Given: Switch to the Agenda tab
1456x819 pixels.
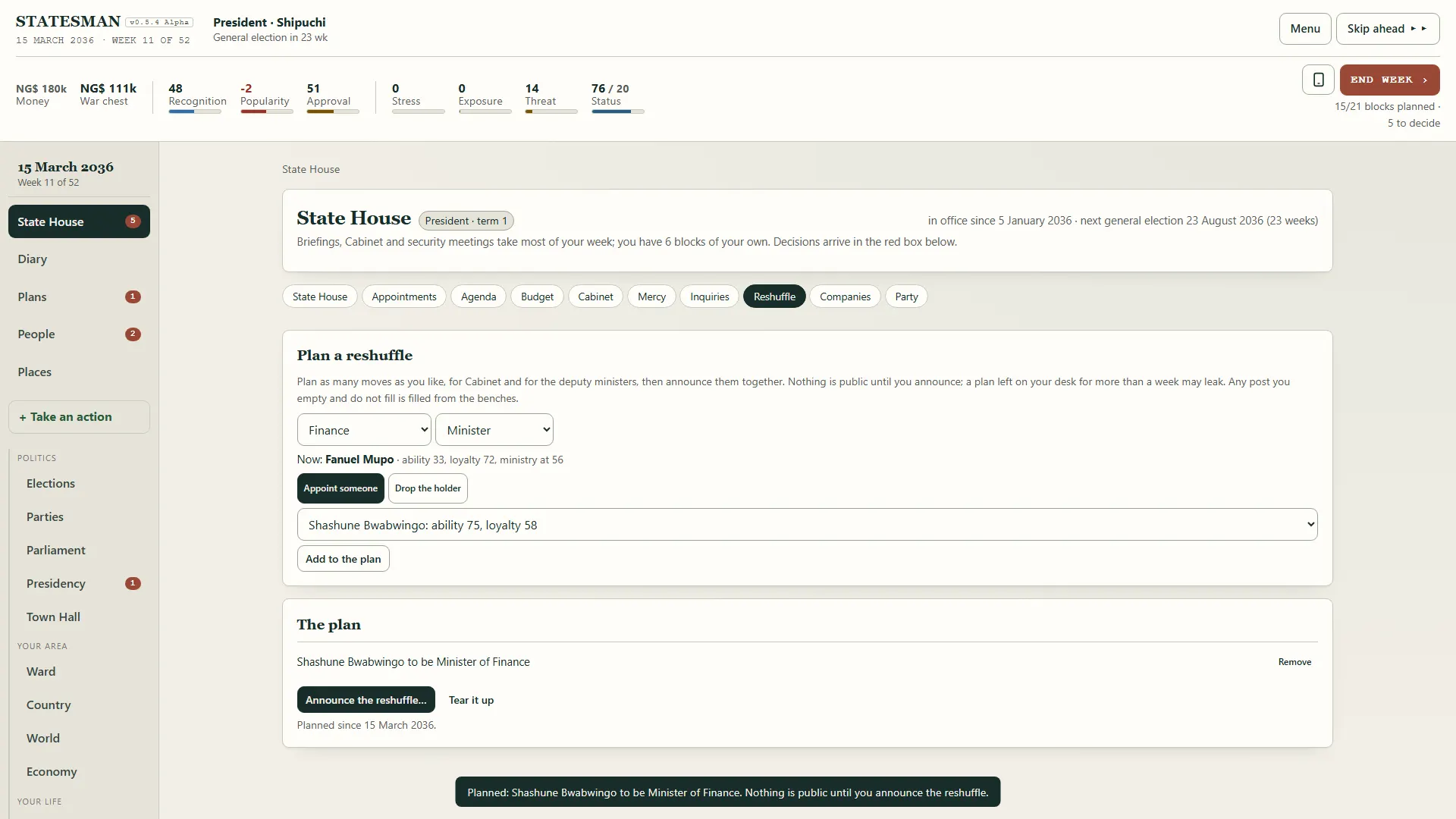Looking at the screenshot, I should coord(479,297).
